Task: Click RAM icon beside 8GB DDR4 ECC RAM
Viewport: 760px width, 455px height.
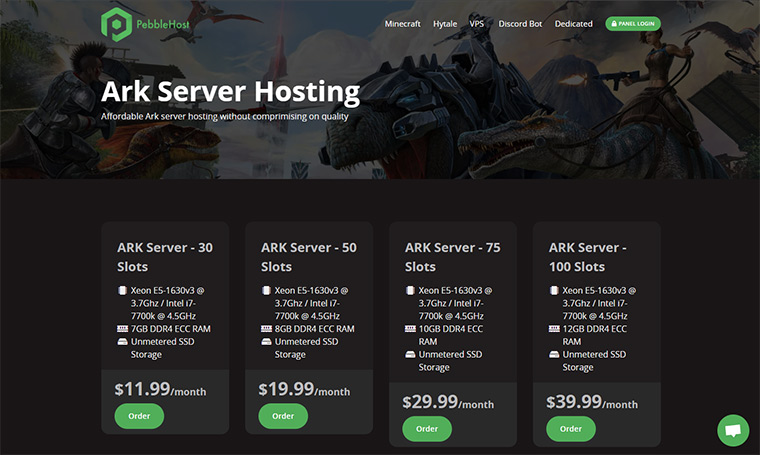Action: tap(266, 329)
